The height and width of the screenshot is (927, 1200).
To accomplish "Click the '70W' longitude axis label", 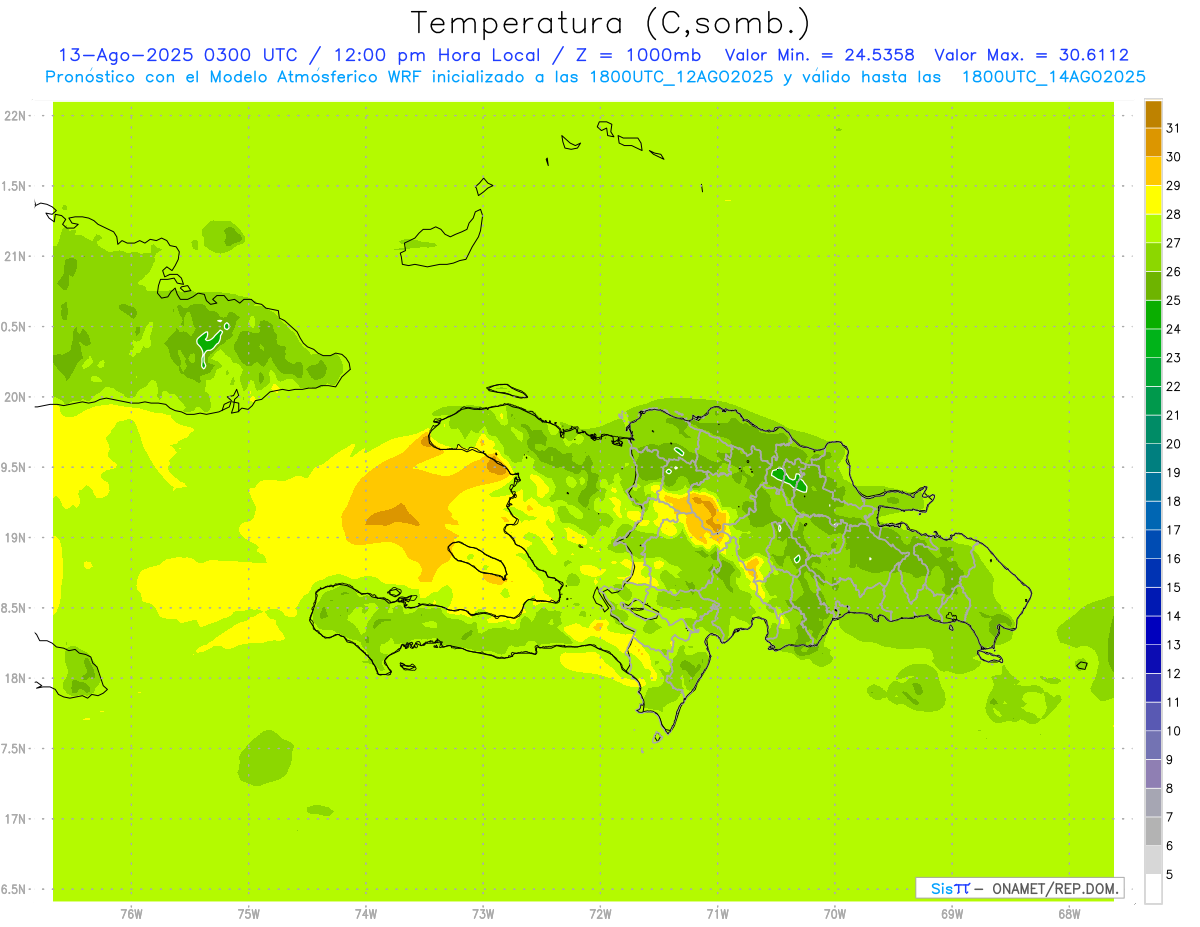I will [835, 914].
